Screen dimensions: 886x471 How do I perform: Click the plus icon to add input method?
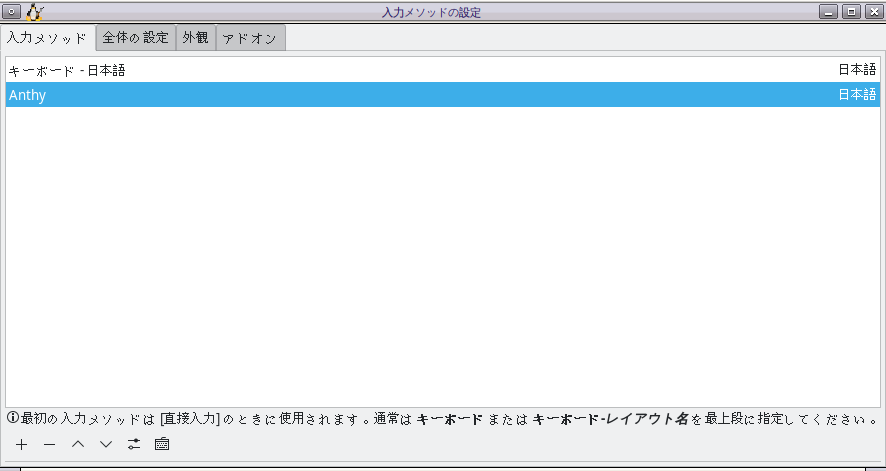pos(21,444)
